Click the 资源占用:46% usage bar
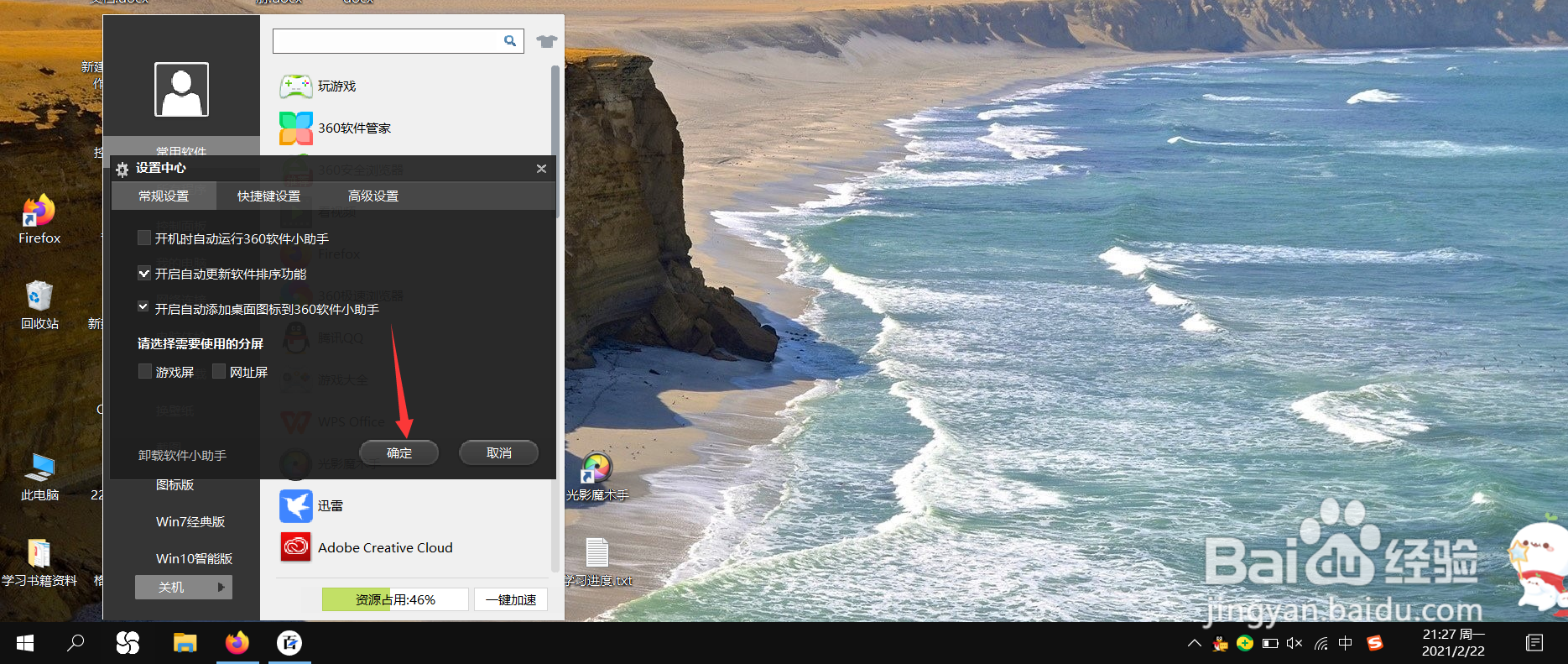 click(x=395, y=599)
